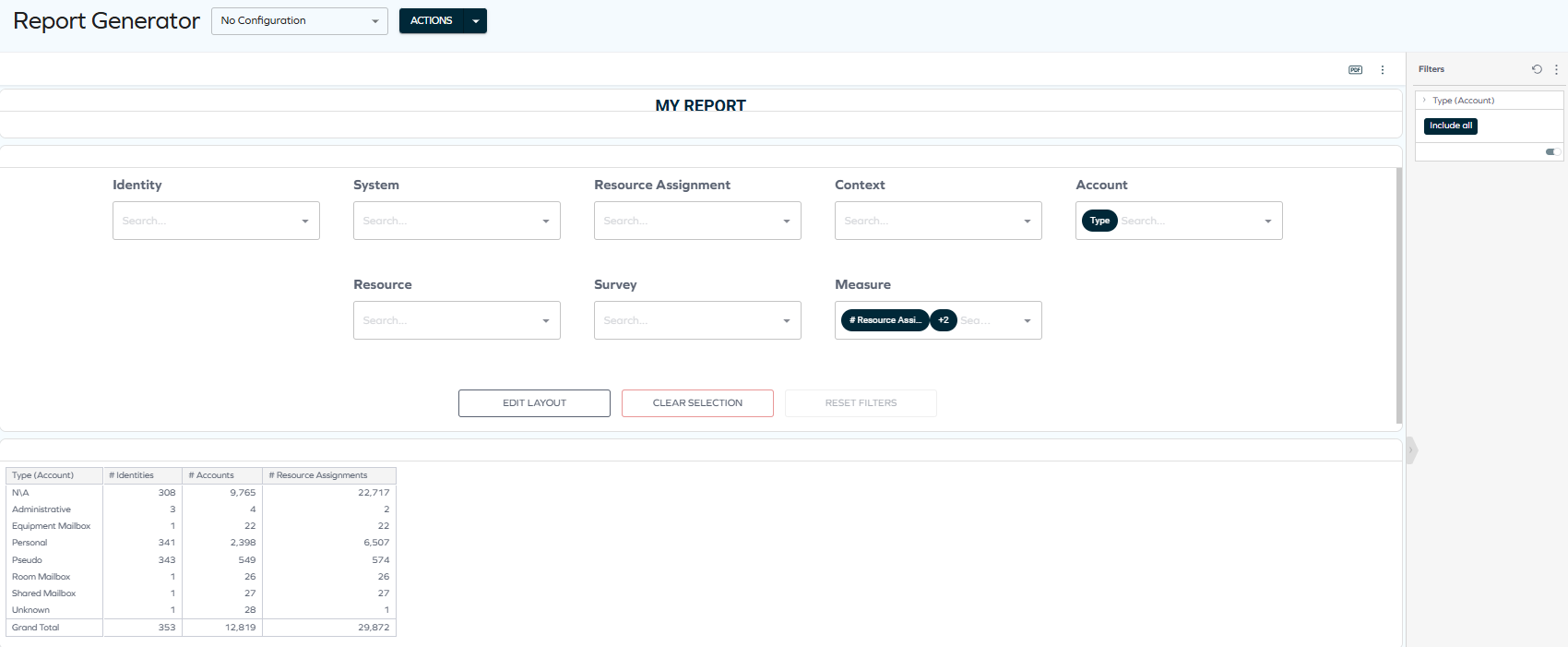Click the MY REPORT title

click(x=700, y=105)
